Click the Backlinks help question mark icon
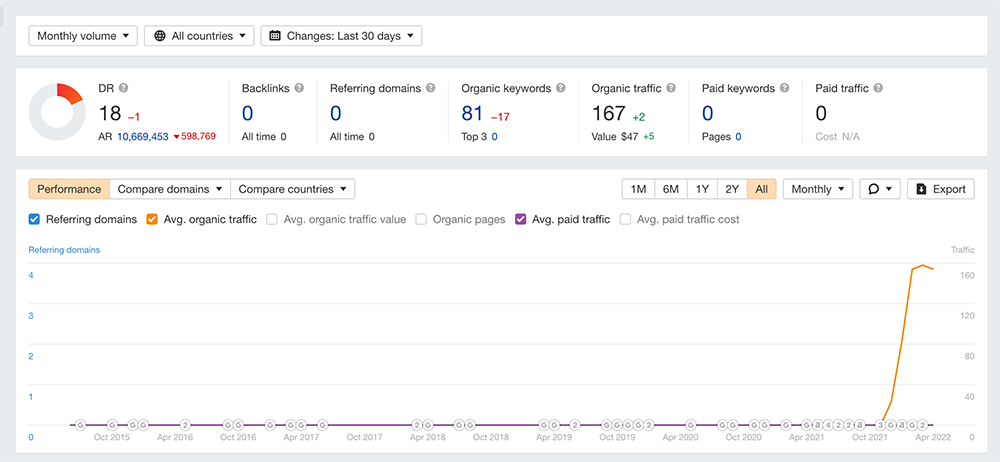 [299, 89]
